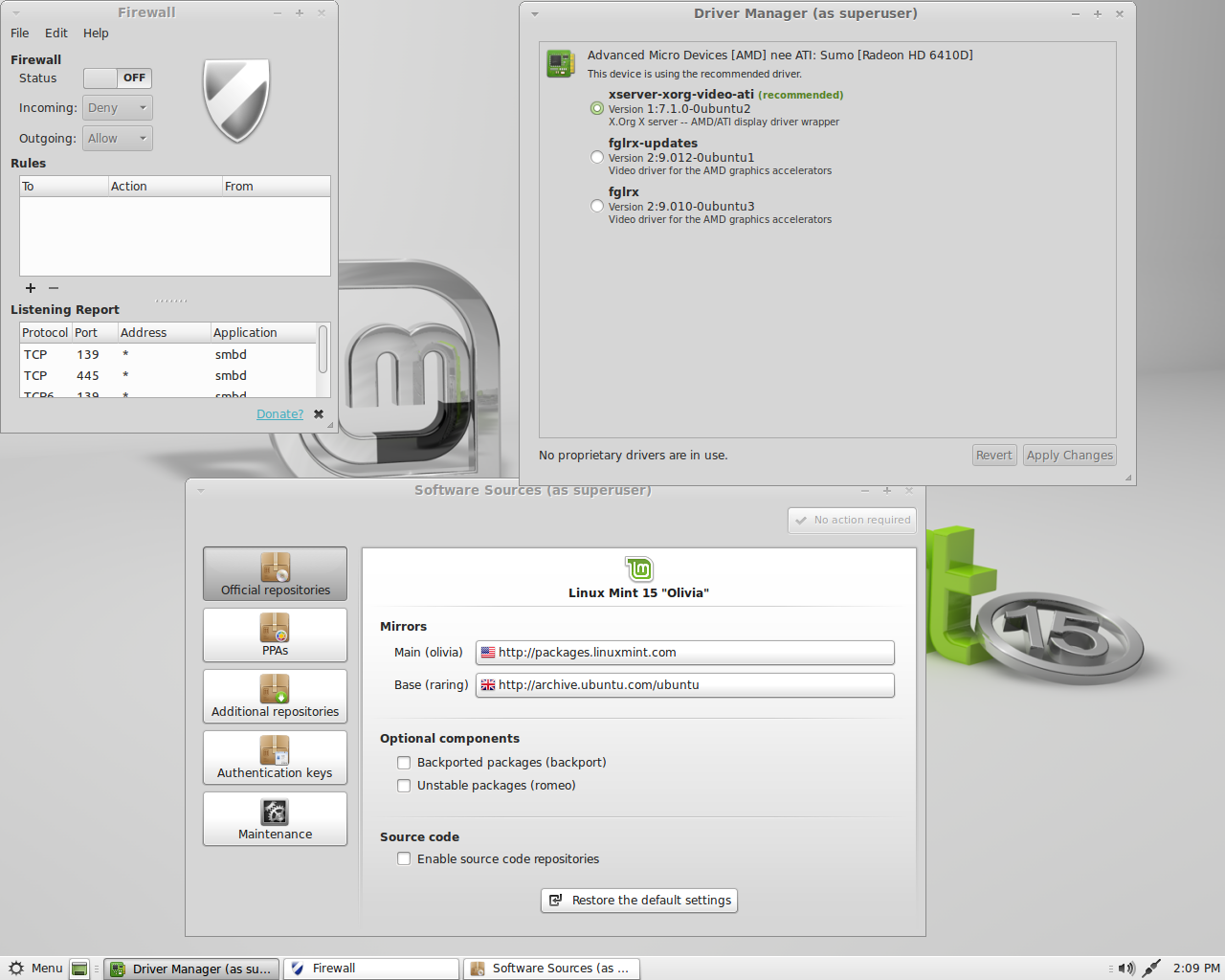Select the xserver-xorg-video-ati driver option

tap(597, 108)
